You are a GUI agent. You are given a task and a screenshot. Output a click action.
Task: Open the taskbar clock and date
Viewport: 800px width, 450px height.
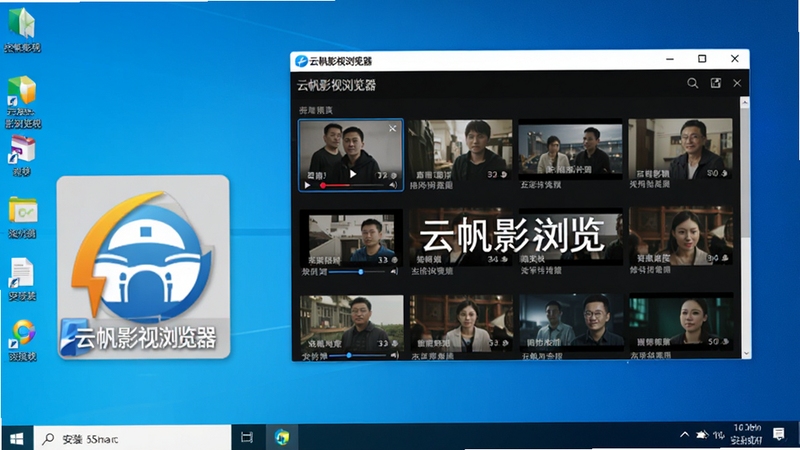click(x=747, y=434)
